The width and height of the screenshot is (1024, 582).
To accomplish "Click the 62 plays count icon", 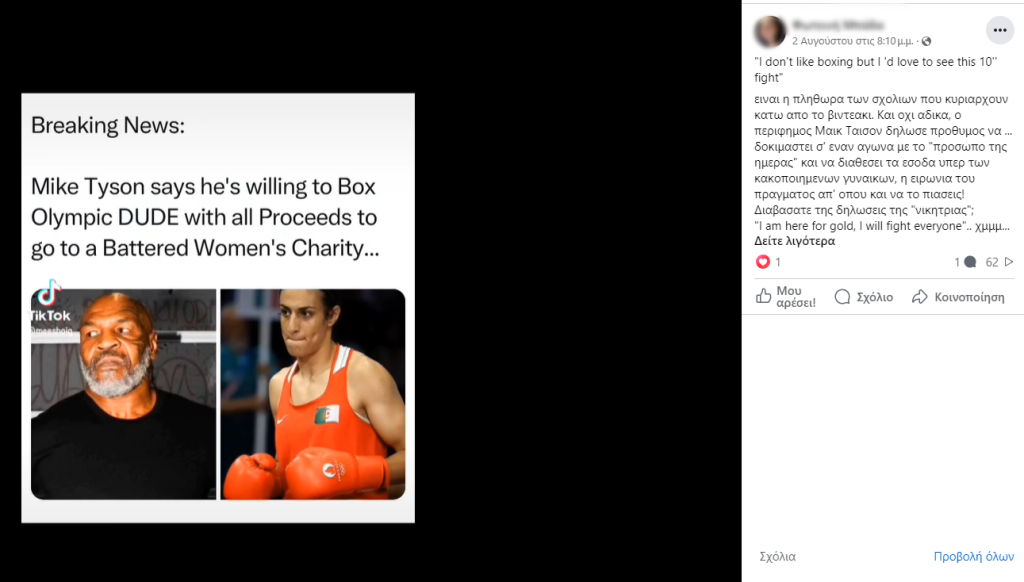I will tap(1008, 262).
